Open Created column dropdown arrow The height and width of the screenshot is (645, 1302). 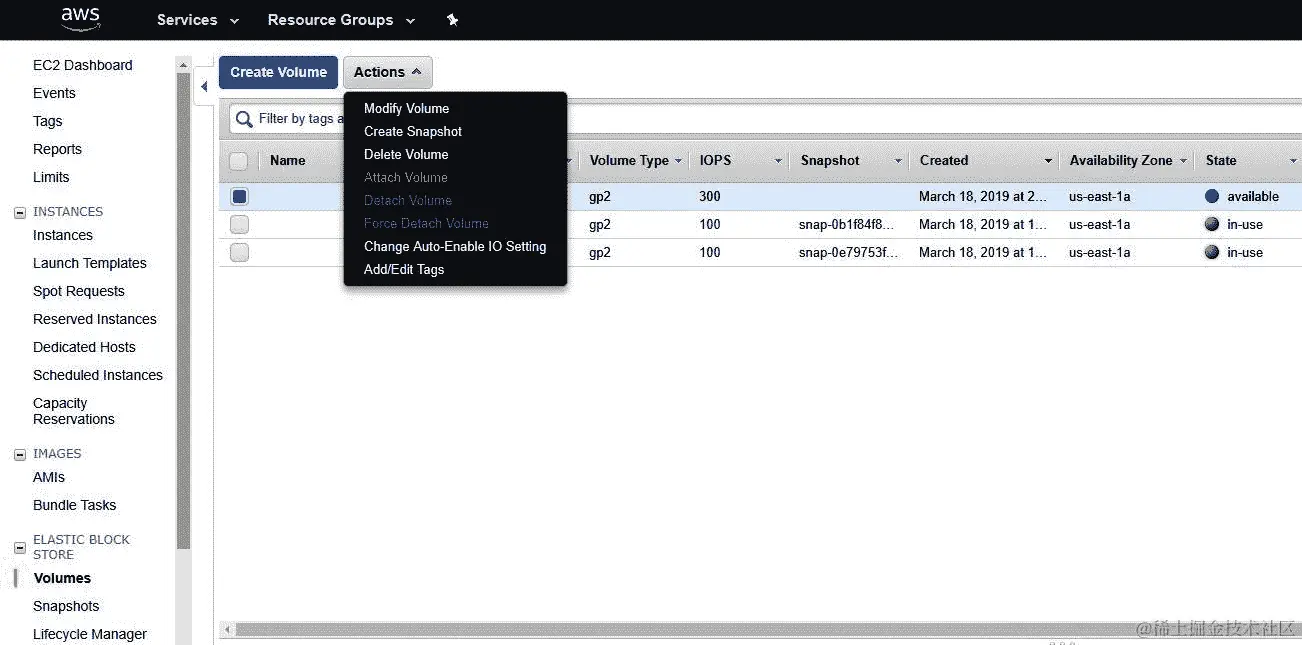point(1048,161)
